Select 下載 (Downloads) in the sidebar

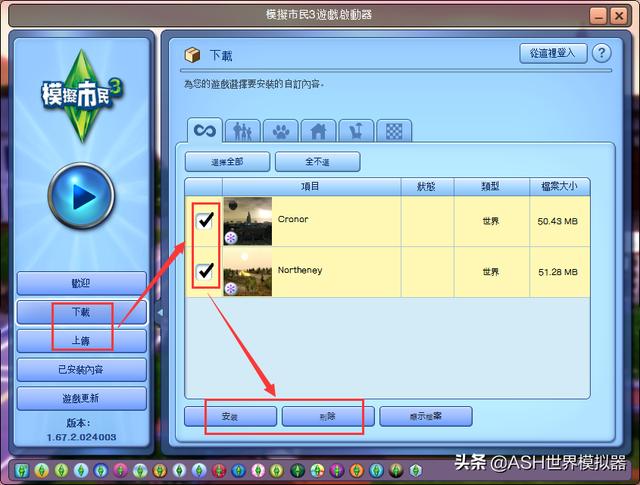(81, 312)
